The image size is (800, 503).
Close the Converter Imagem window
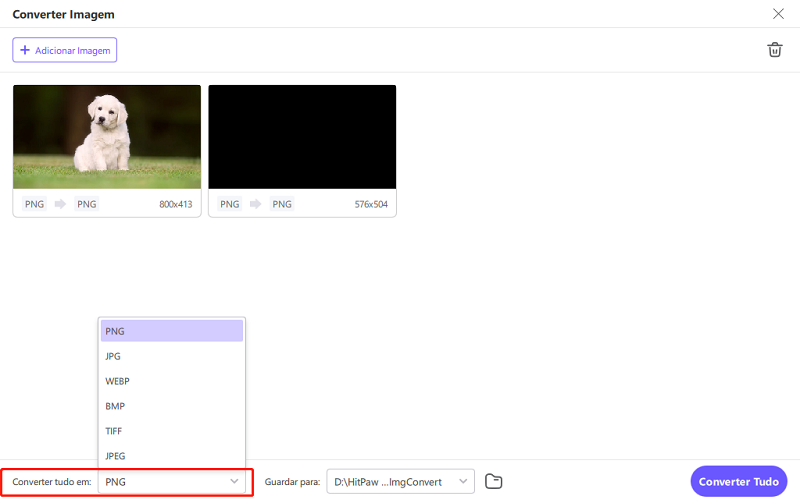point(778,14)
